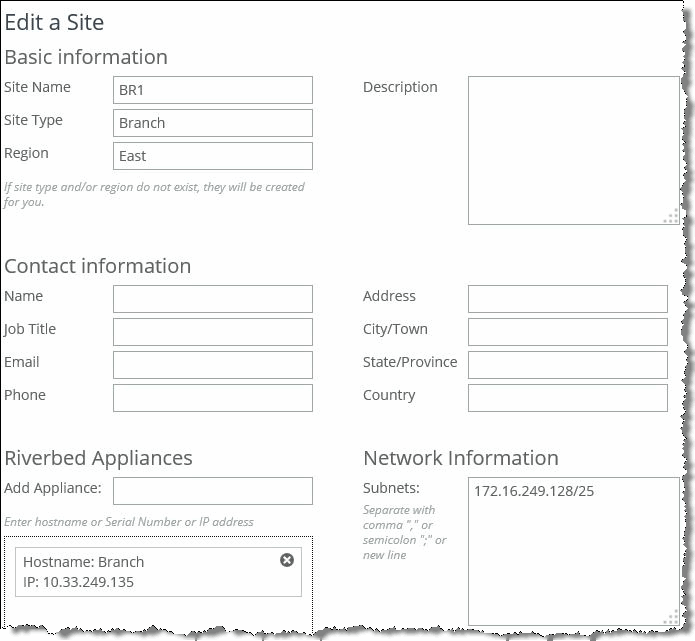Screen dimensions: 695x641
Task: Click the Country input field
Action: coord(567,398)
